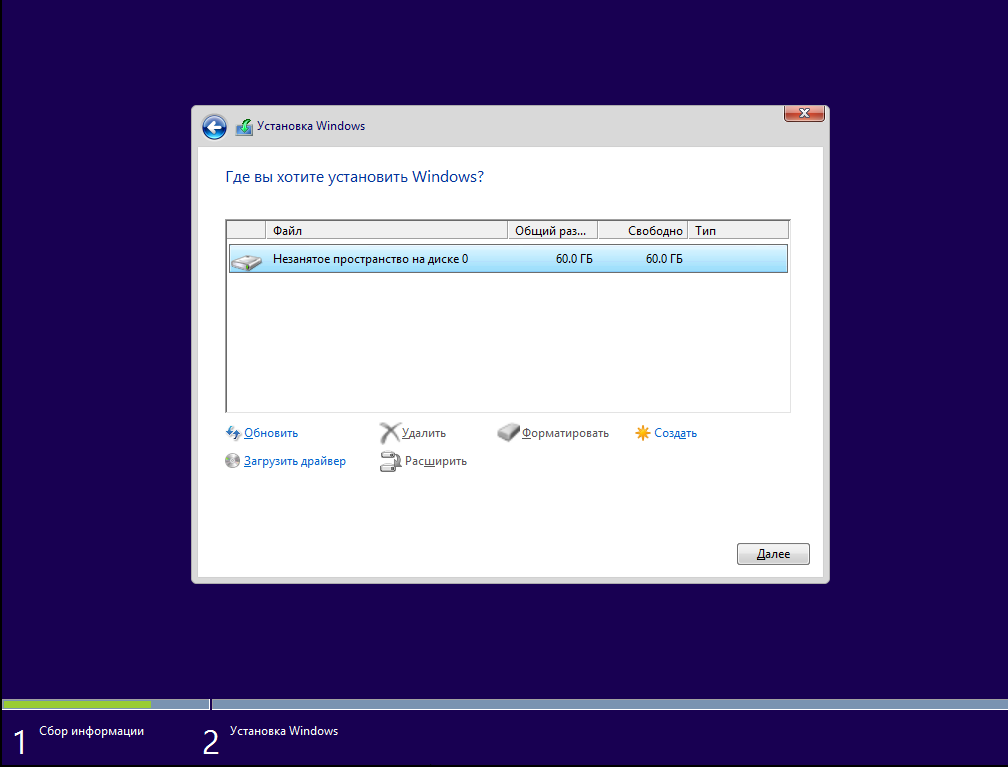The image size is (1008, 767).
Task: Select Незанятое пространство на диске 0 row
Action: click(x=508, y=258)
